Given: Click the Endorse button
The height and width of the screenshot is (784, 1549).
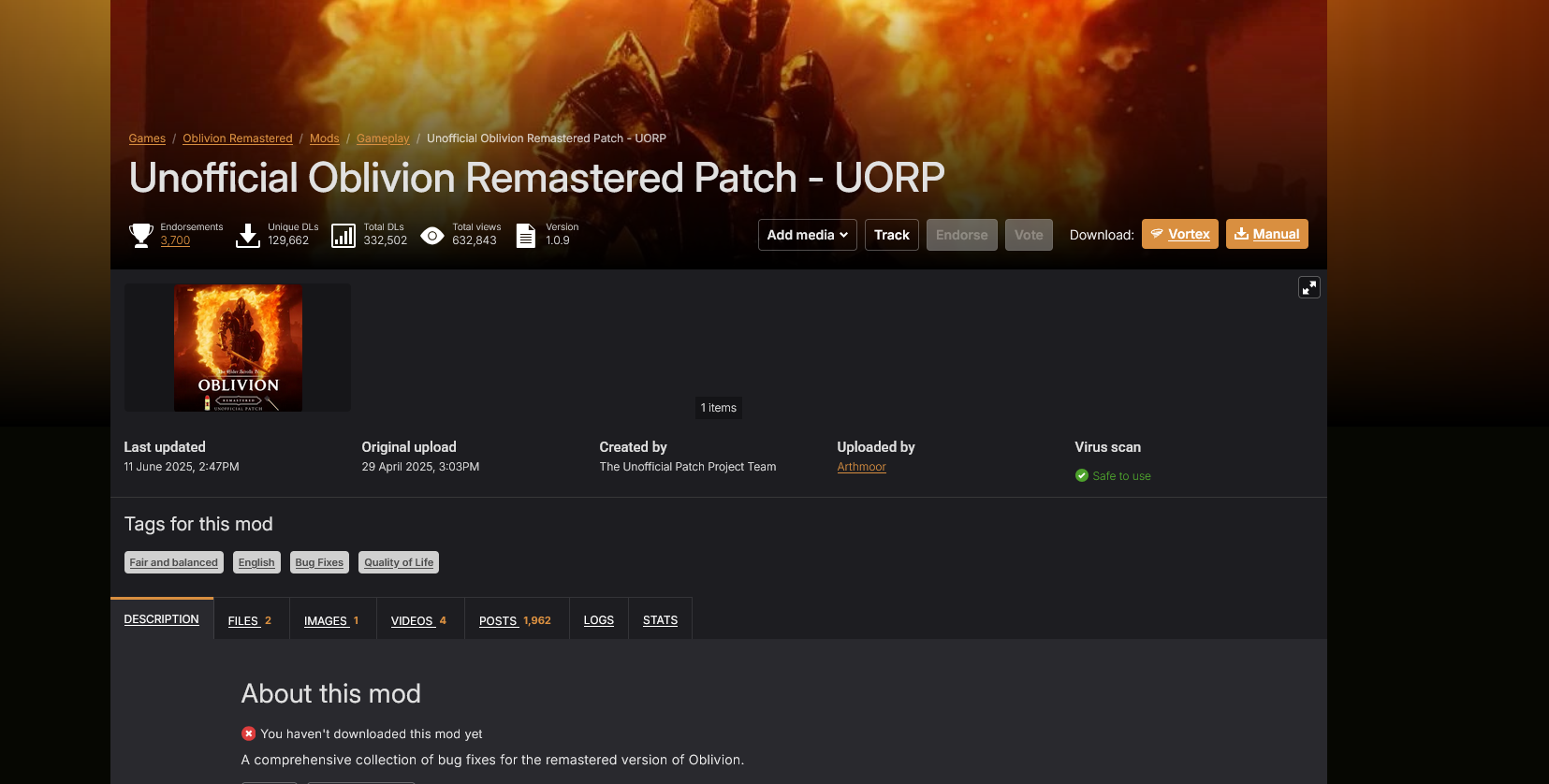Looking at the screenshot, I should (x=962, y=235).
